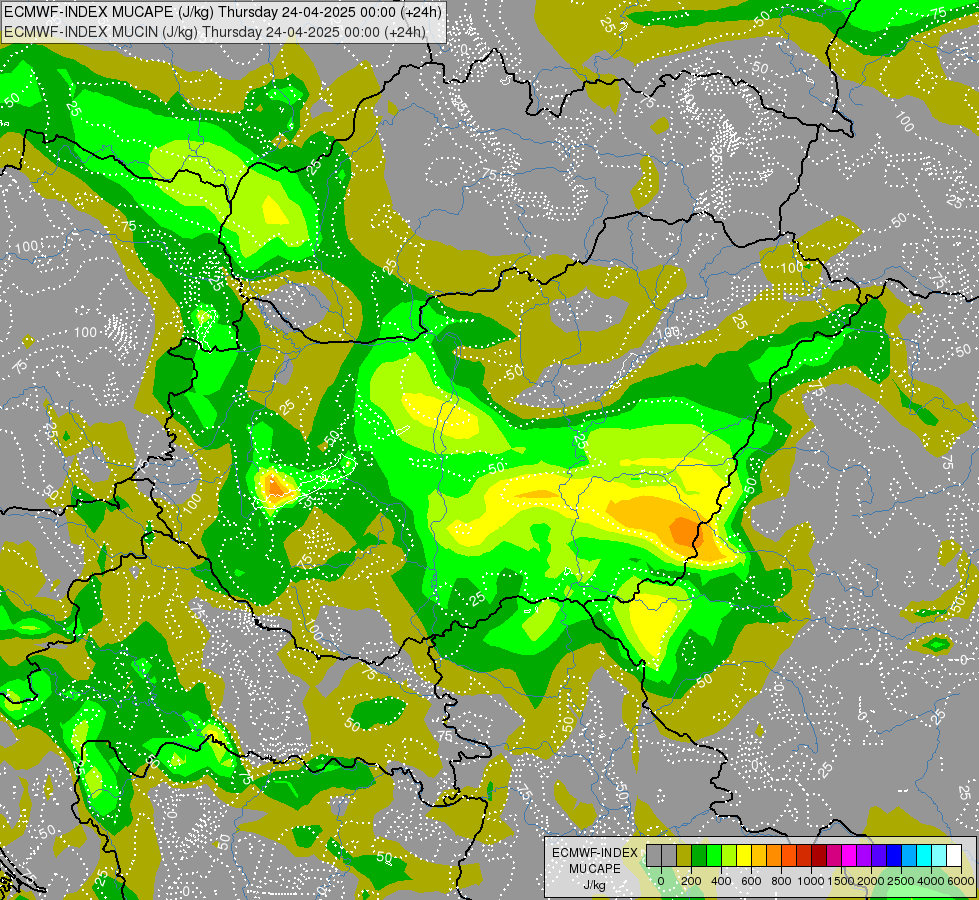Screen dimensions: 979x900
Task: Select the '600' legend scale value
Action: [x=751, y=881]
